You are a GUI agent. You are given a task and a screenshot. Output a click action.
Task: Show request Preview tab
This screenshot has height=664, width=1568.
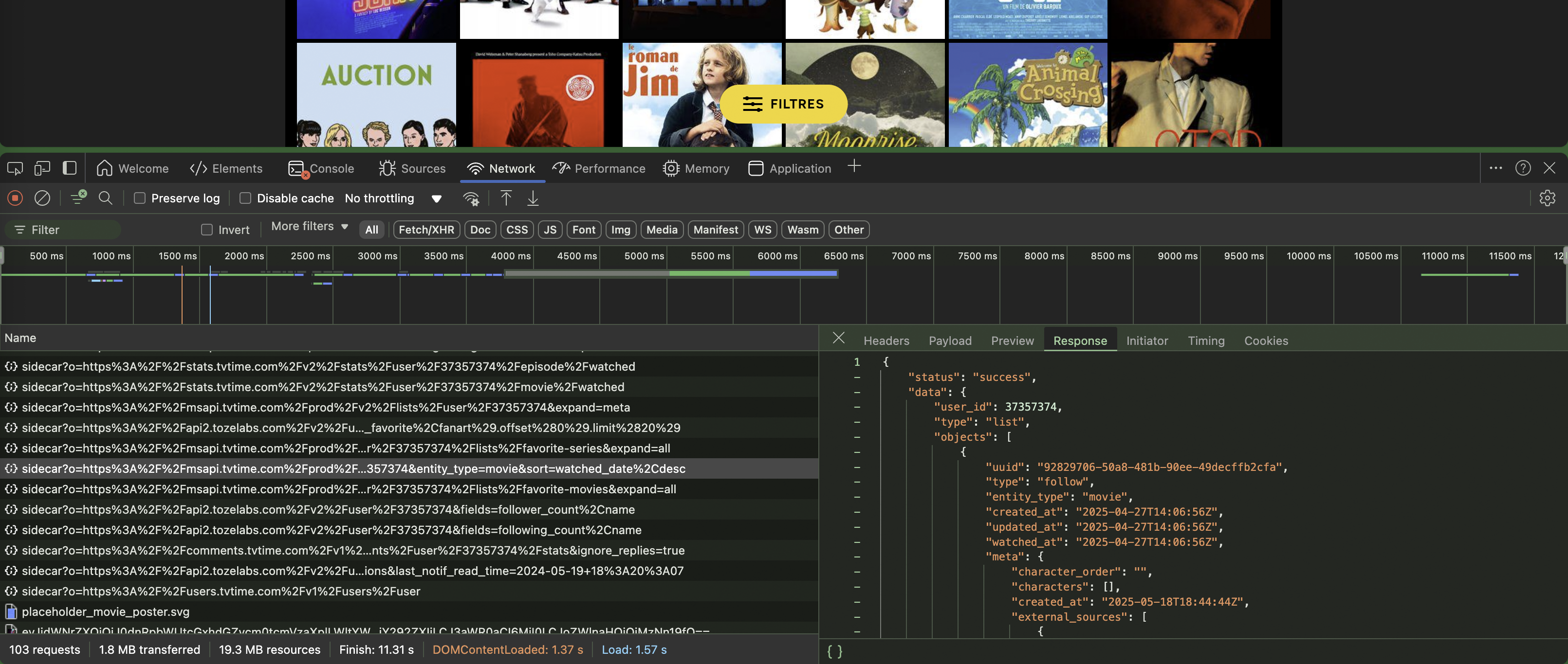click(1012, 341)
